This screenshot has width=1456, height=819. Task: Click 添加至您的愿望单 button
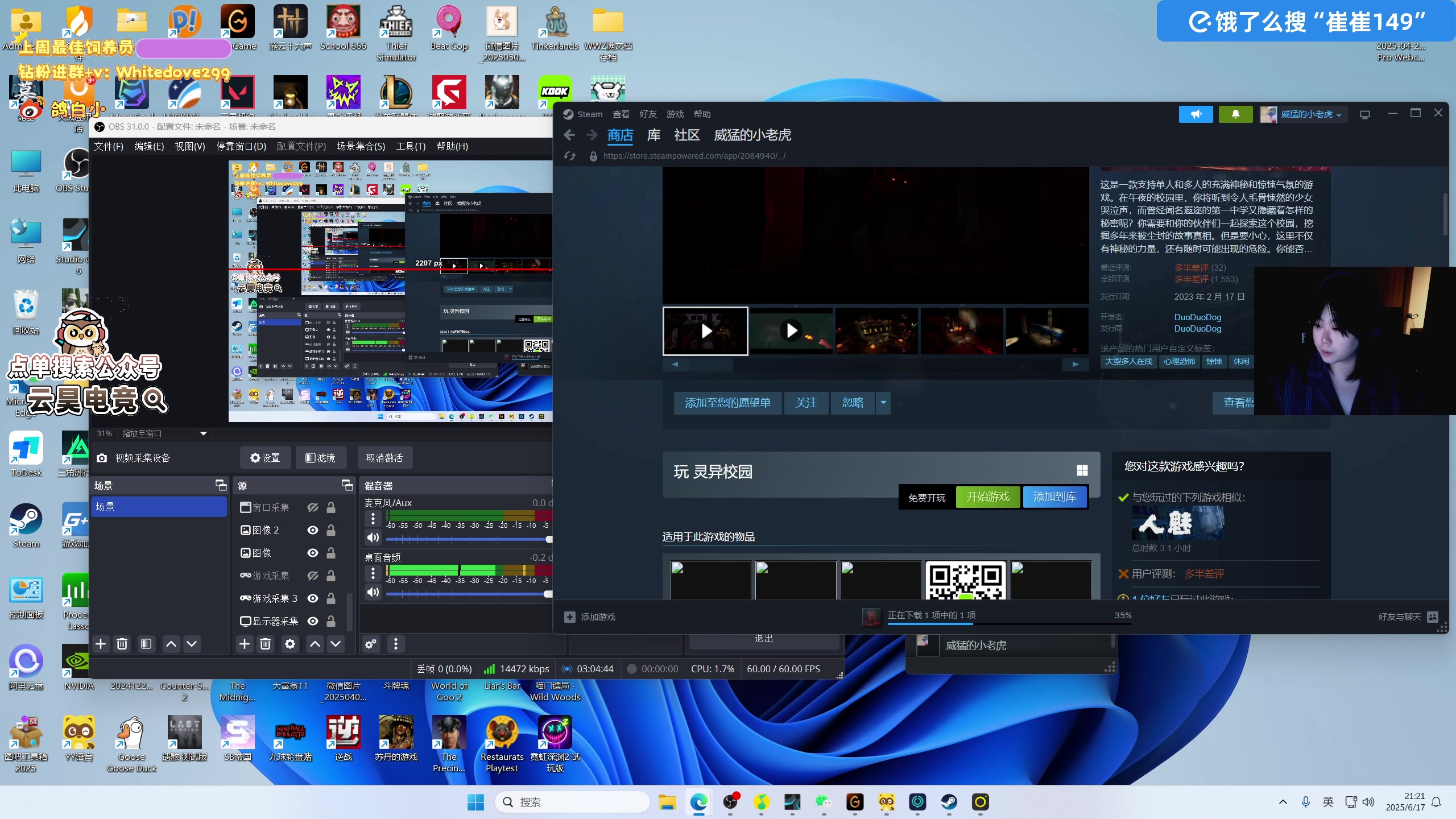point(727,403)
